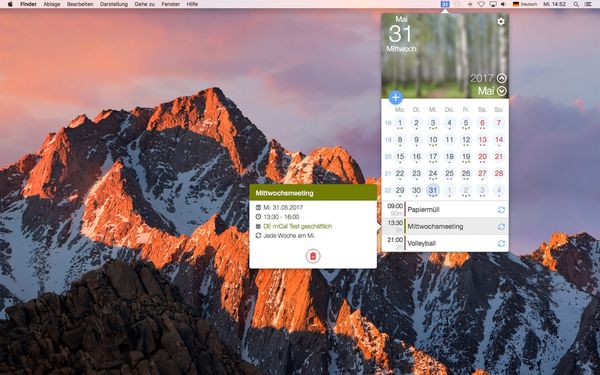Open Notification Center
Screen dimensions: 600x375
coord(588,4)
